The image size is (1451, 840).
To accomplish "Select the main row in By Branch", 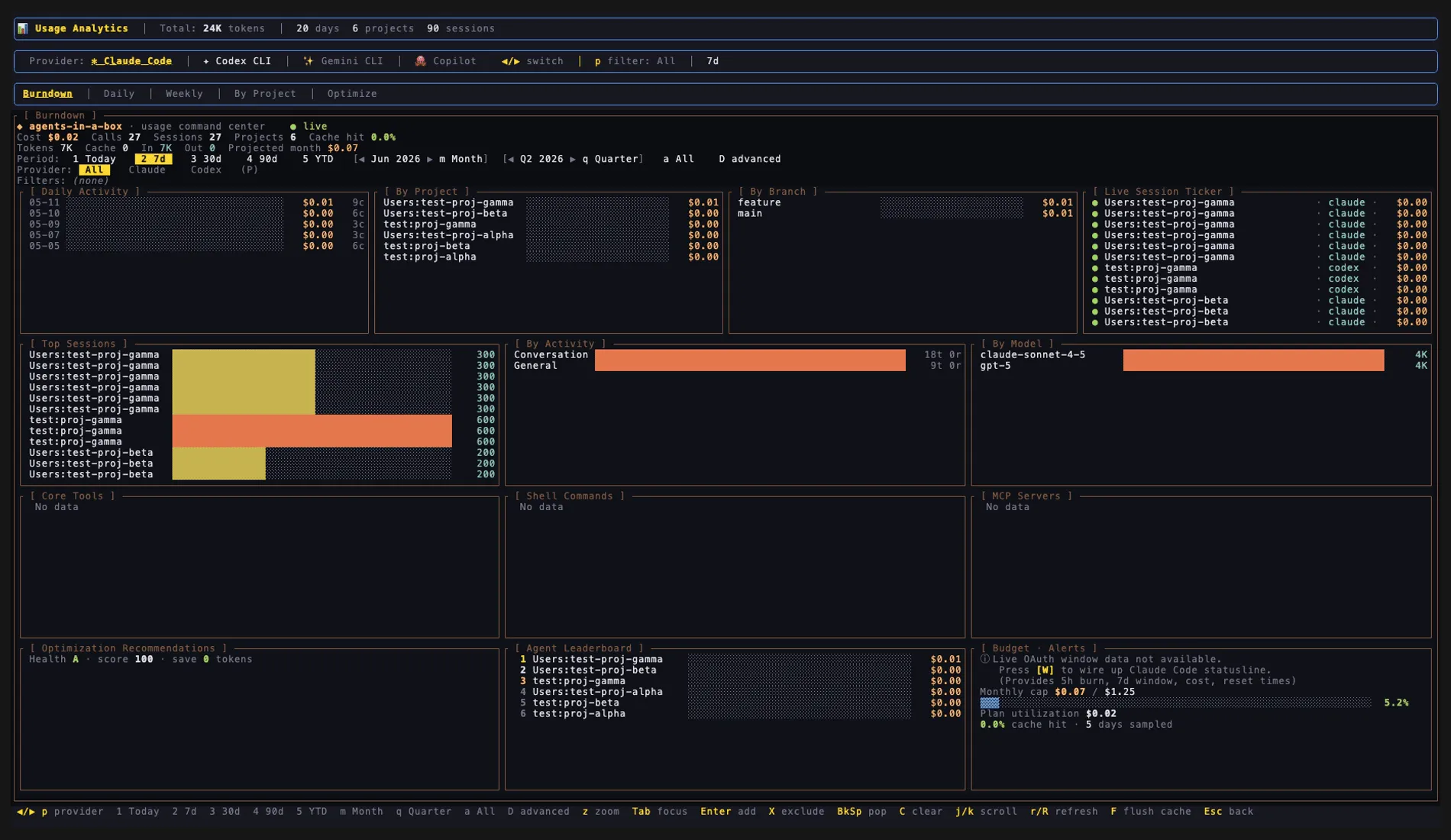I will pos(904,214).
